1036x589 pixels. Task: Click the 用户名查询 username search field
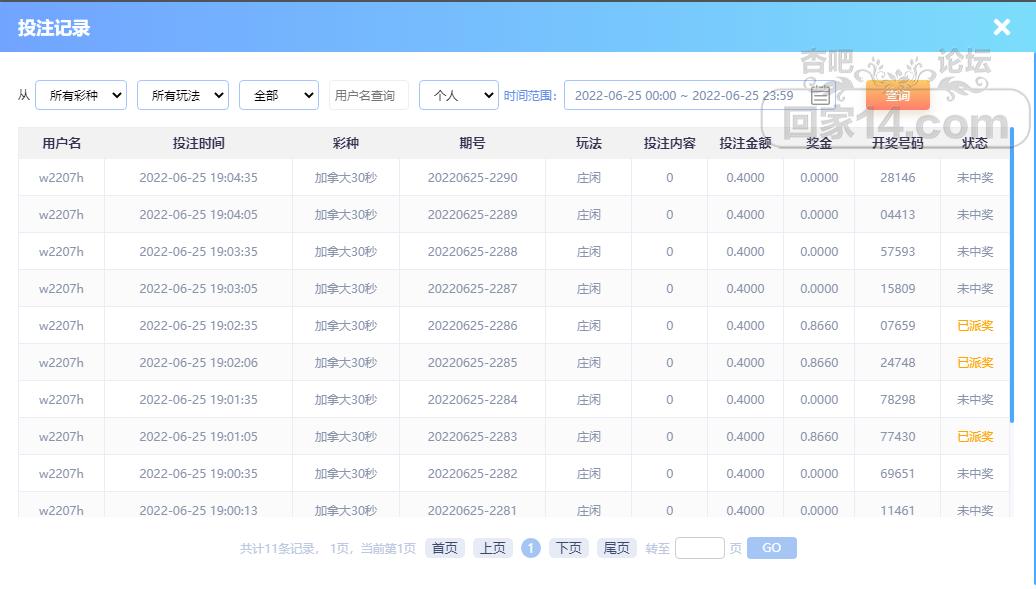coord(368,95)
